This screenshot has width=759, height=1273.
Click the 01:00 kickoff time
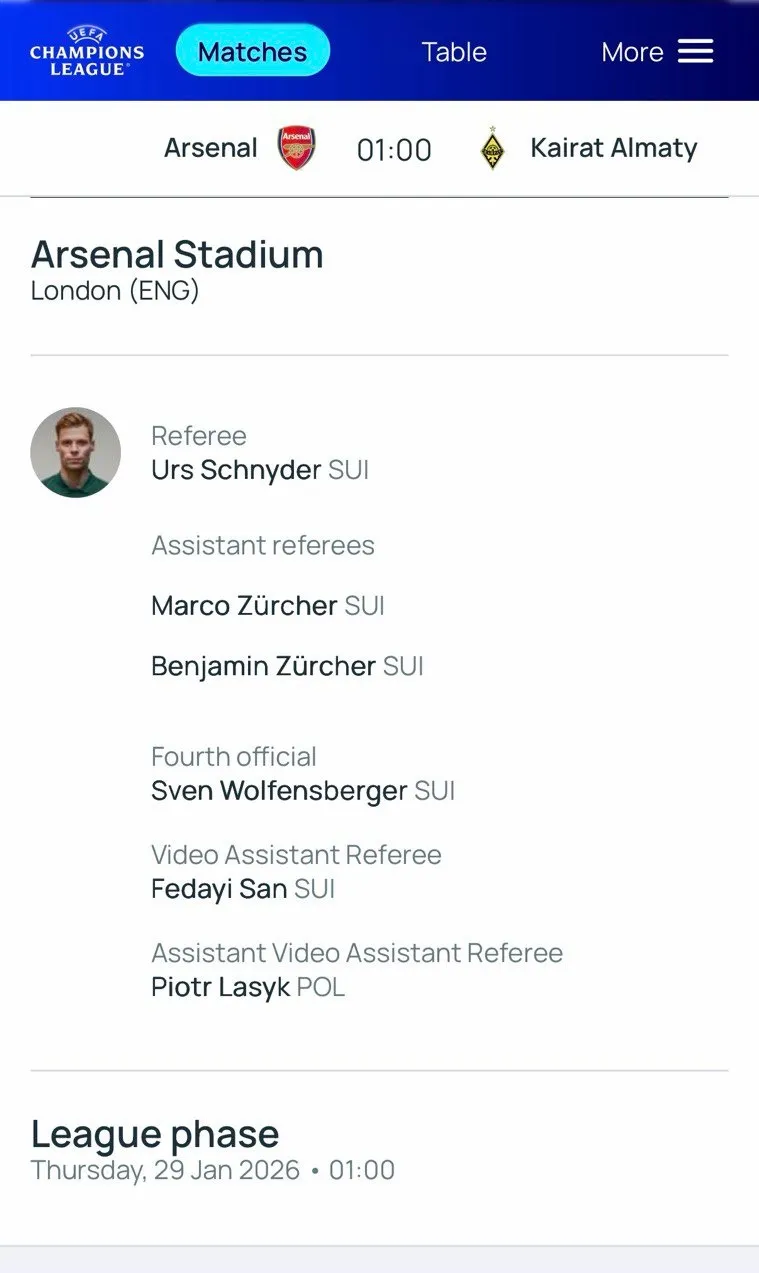(x=394, y=150)
